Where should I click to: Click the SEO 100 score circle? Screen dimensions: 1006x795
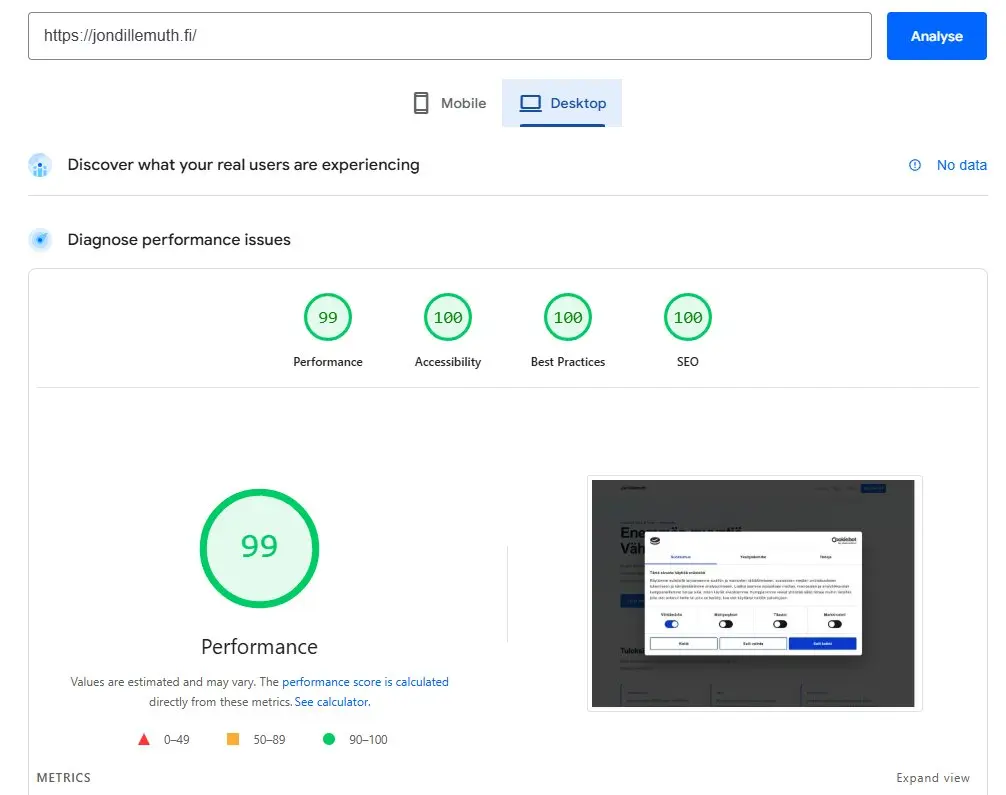coord(687,317)
